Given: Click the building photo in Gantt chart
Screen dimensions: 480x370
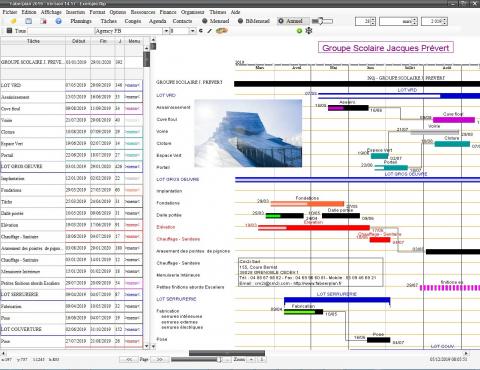Looking at the screenshot, I should point(248,133).
